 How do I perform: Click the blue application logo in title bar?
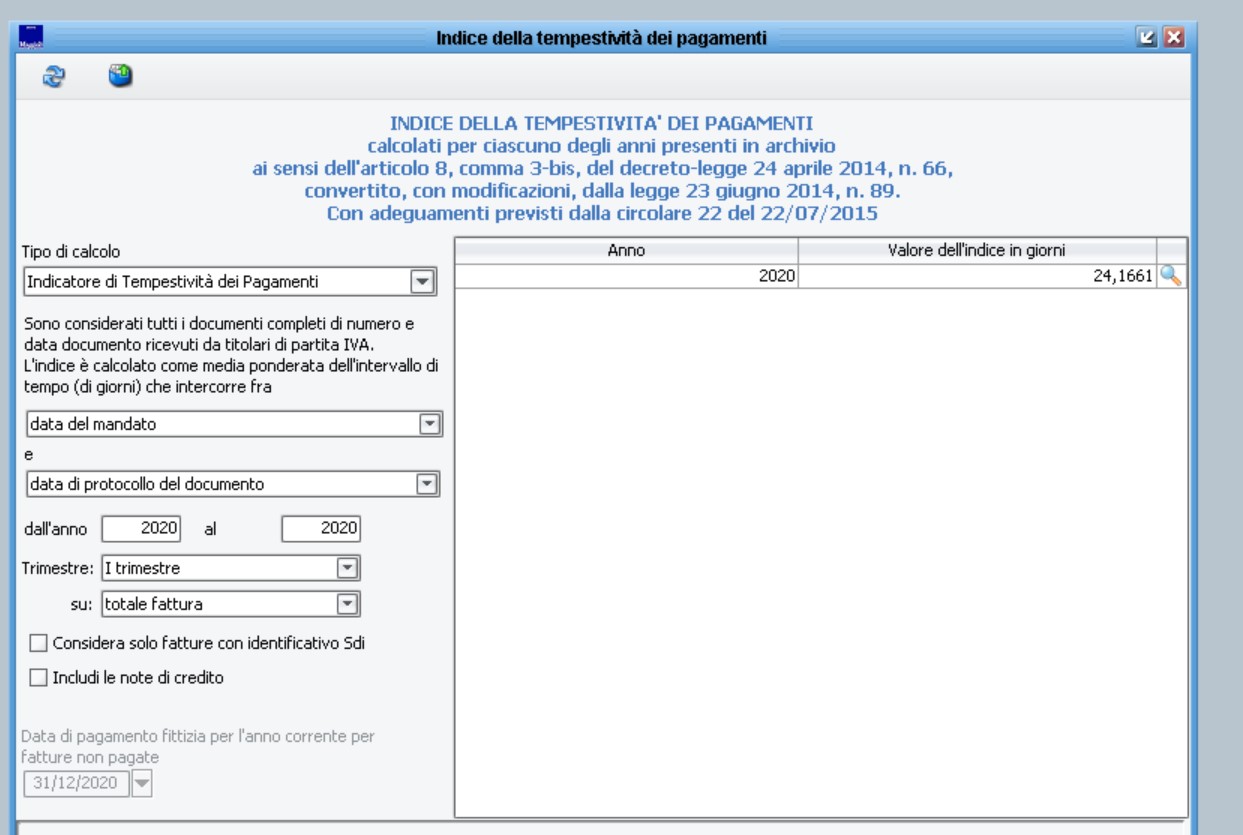[x=32, y=38]
